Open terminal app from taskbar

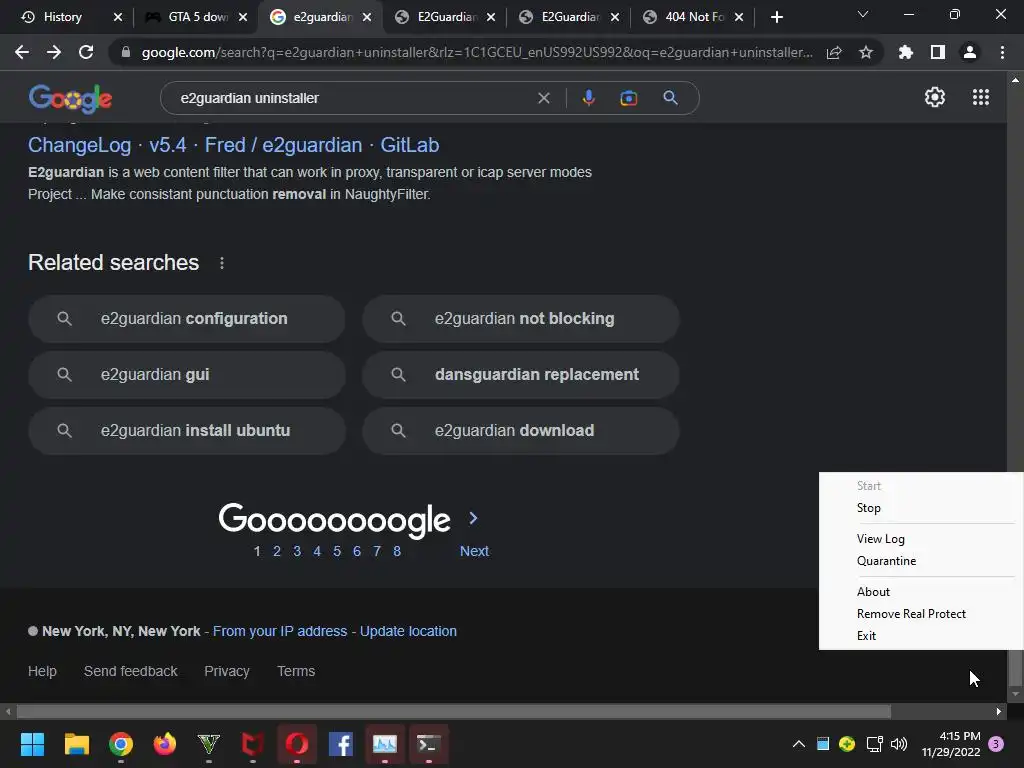pos(429,744)
